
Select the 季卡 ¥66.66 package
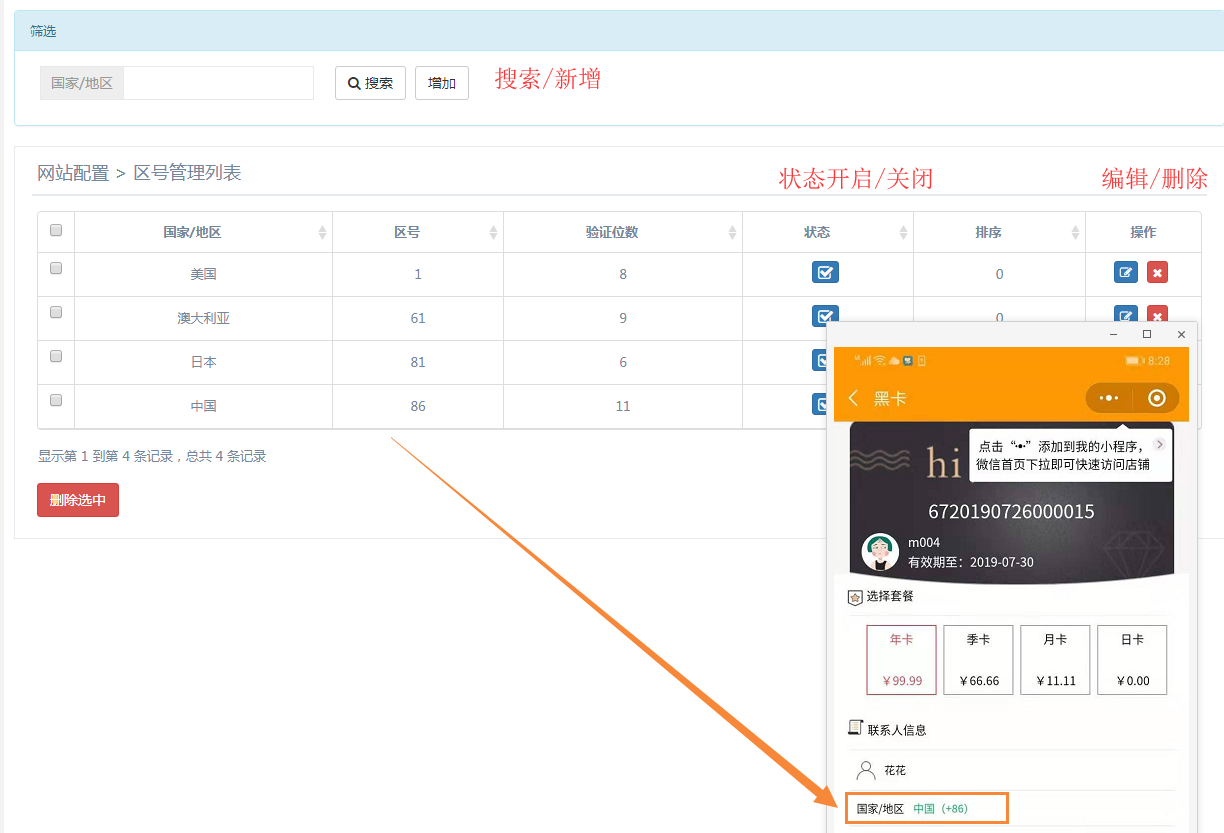[x=979, y=660]
